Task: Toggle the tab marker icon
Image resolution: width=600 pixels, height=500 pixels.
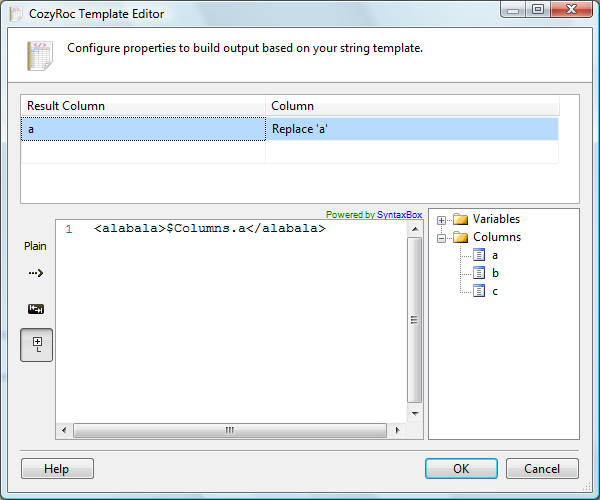Action: pos(36,309)
